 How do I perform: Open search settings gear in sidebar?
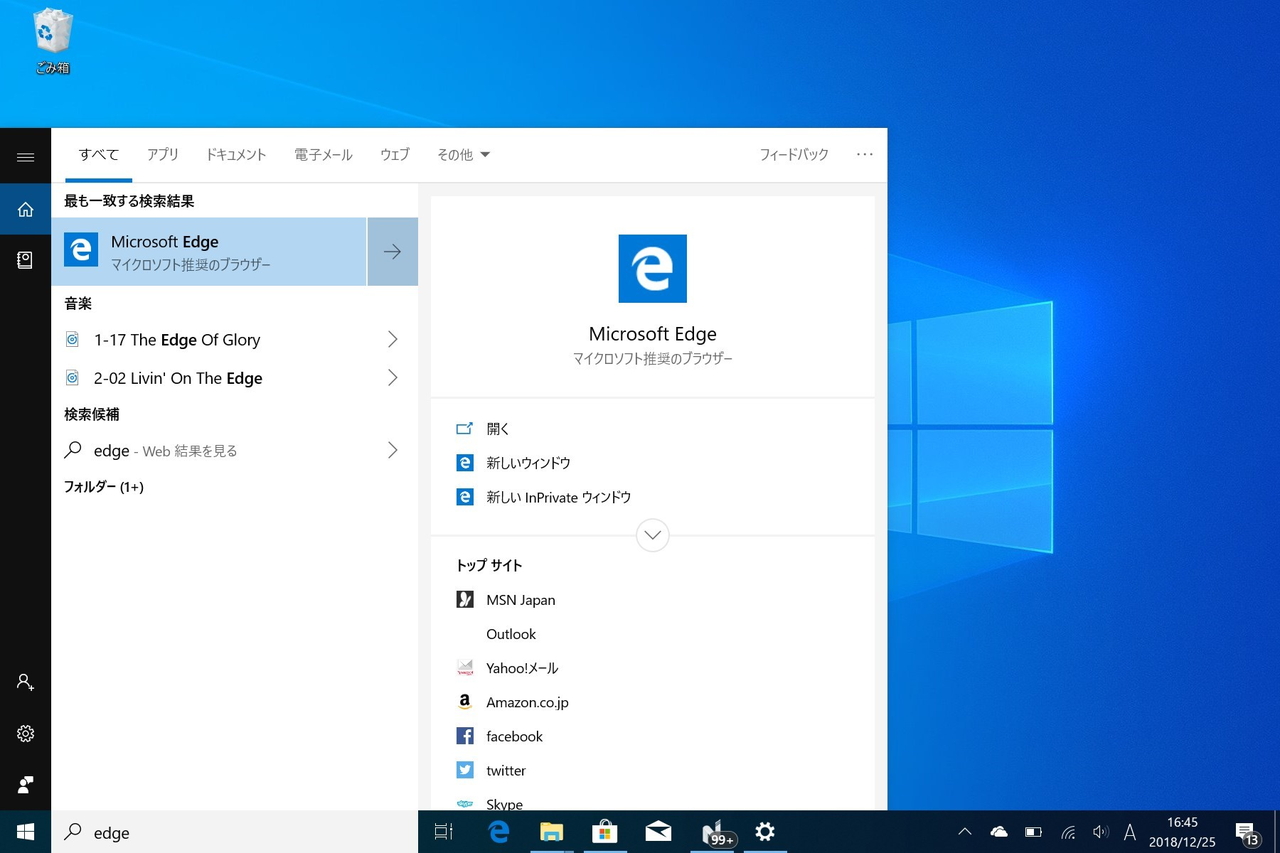[26, 733]
